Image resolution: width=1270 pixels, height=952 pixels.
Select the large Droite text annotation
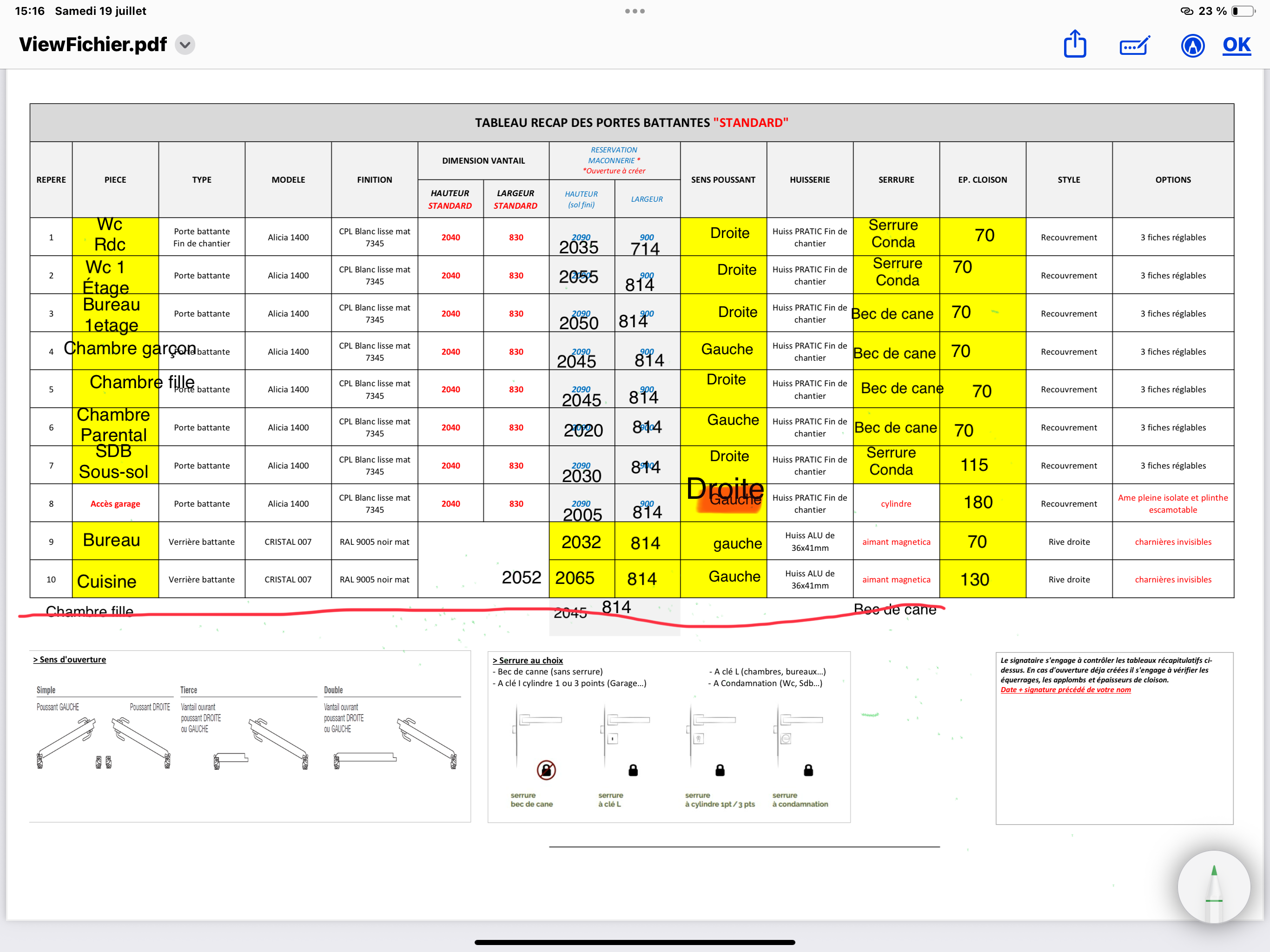point(725,489)
